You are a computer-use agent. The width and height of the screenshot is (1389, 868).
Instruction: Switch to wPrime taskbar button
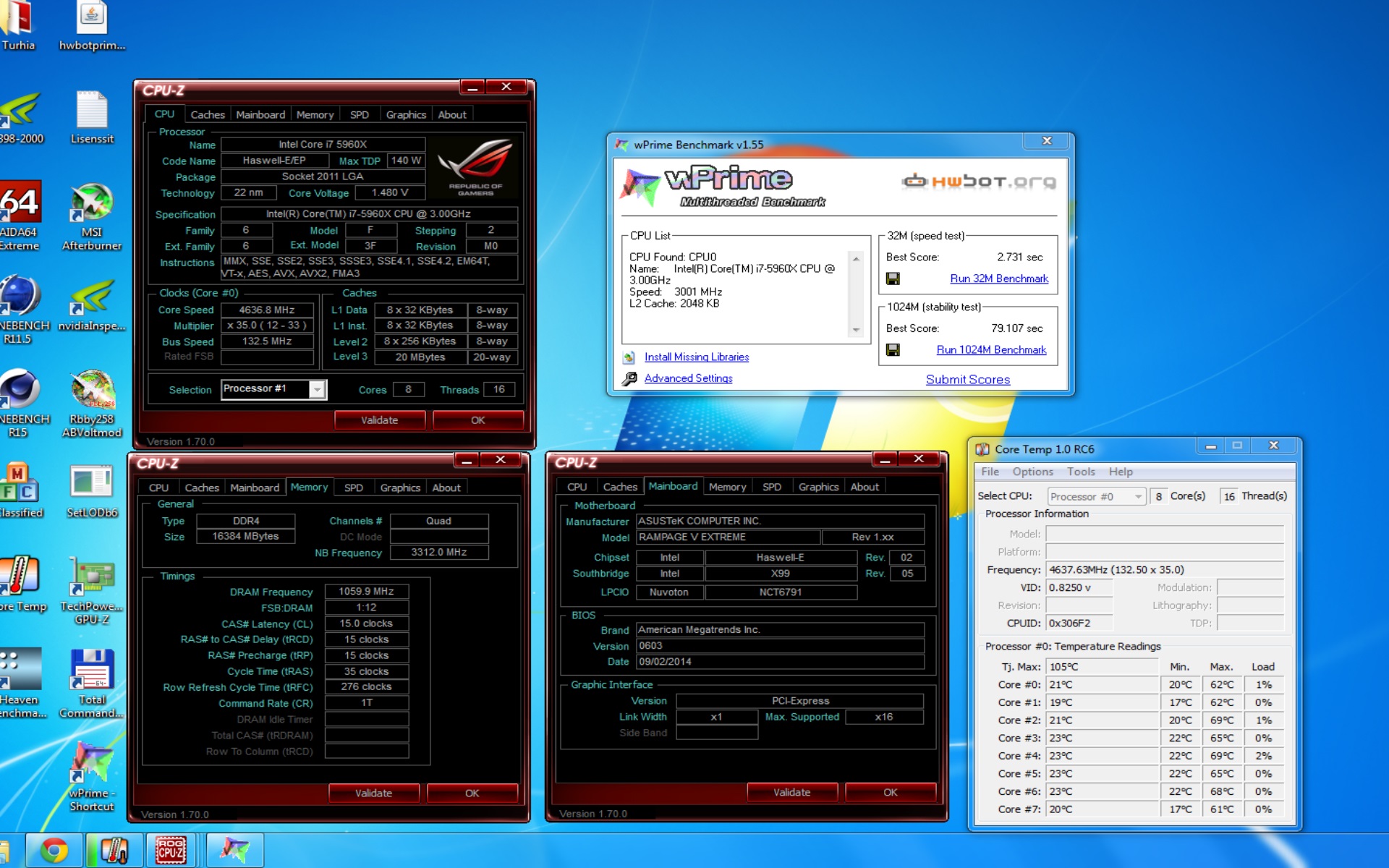point(234,851)
